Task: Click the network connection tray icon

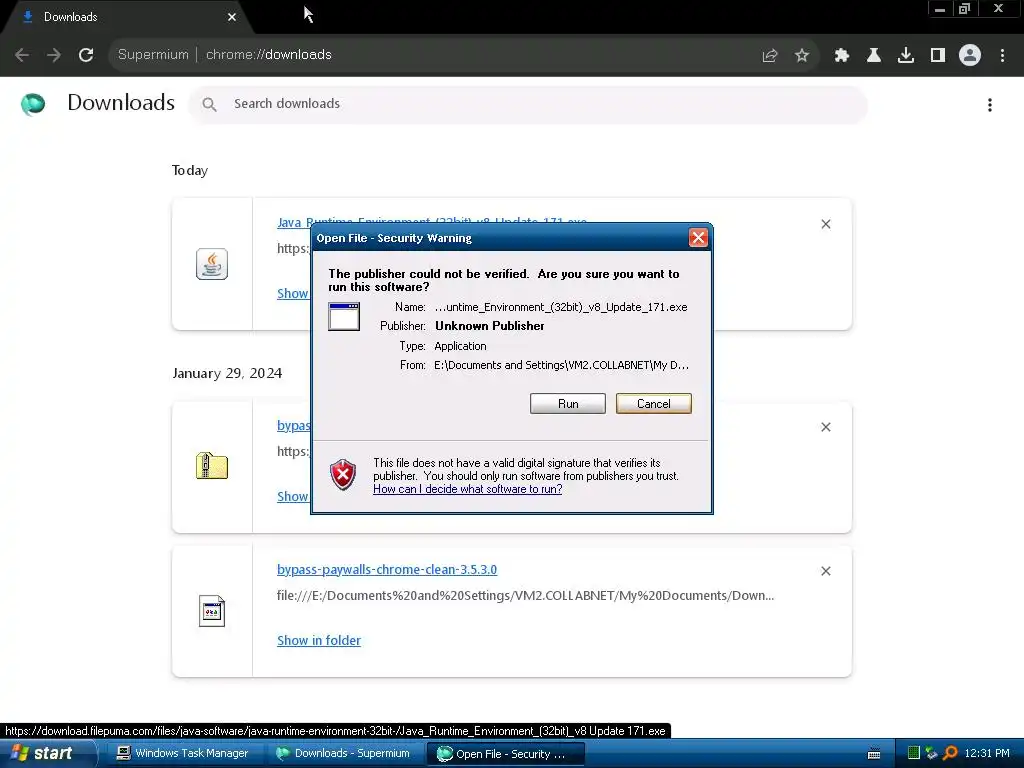Action: (x=931, y=753)
